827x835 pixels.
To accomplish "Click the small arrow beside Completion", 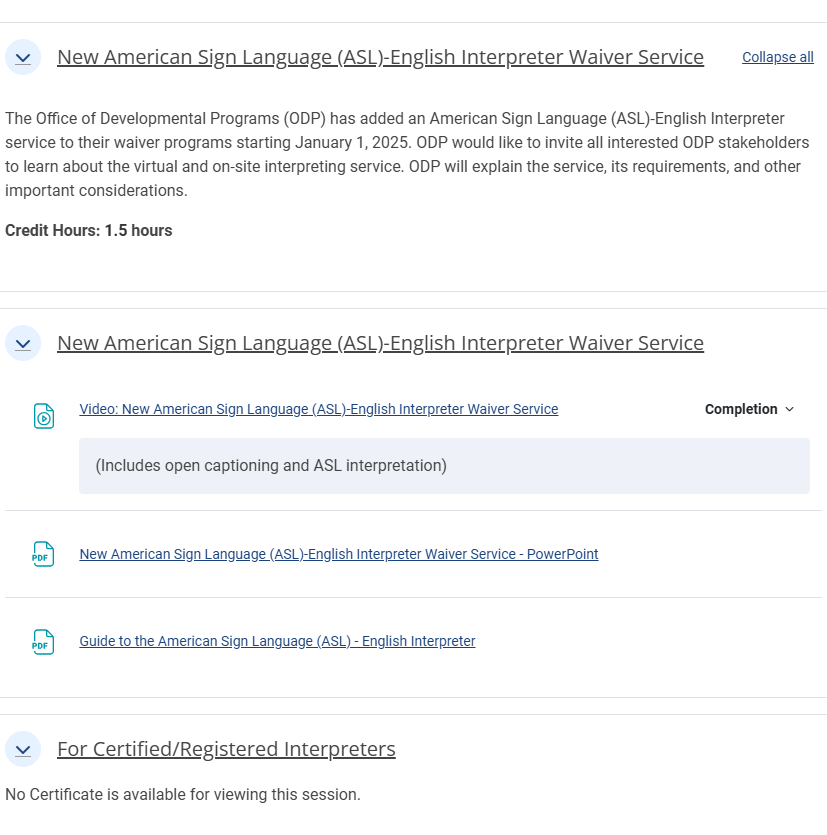I will tap(790, 409).
